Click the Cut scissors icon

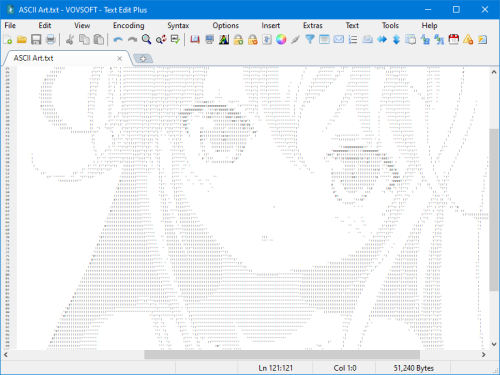70,40
